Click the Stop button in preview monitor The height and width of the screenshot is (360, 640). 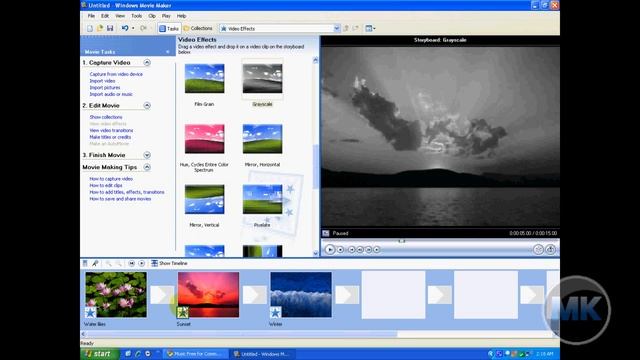340,249
